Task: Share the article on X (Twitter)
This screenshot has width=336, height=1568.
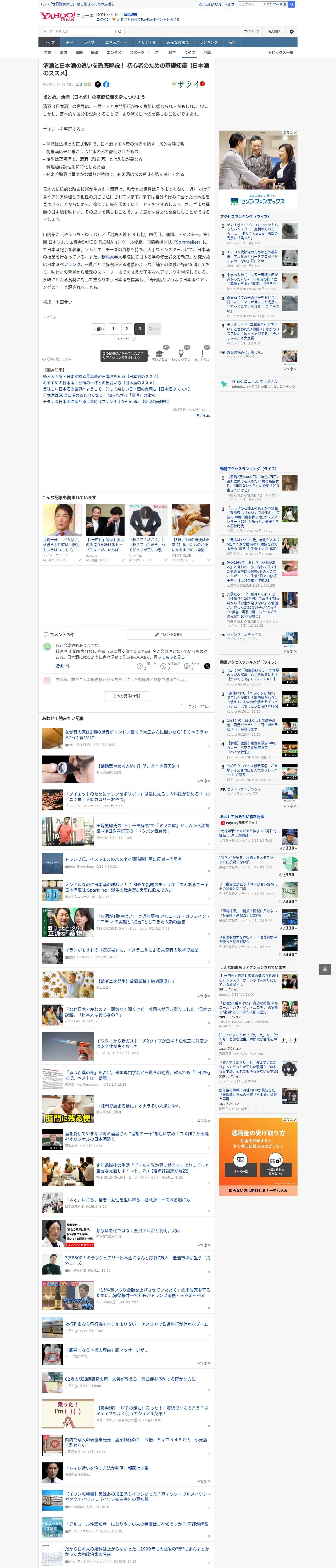Action: (98, 85)
